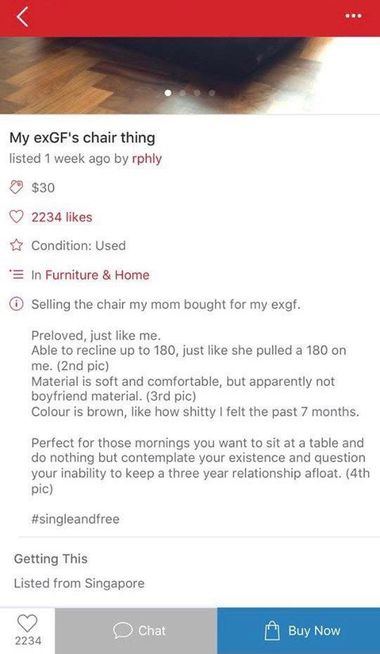Tap the #singleandfree hashtag
The image size is (380, 654).
tap(75, 519)
